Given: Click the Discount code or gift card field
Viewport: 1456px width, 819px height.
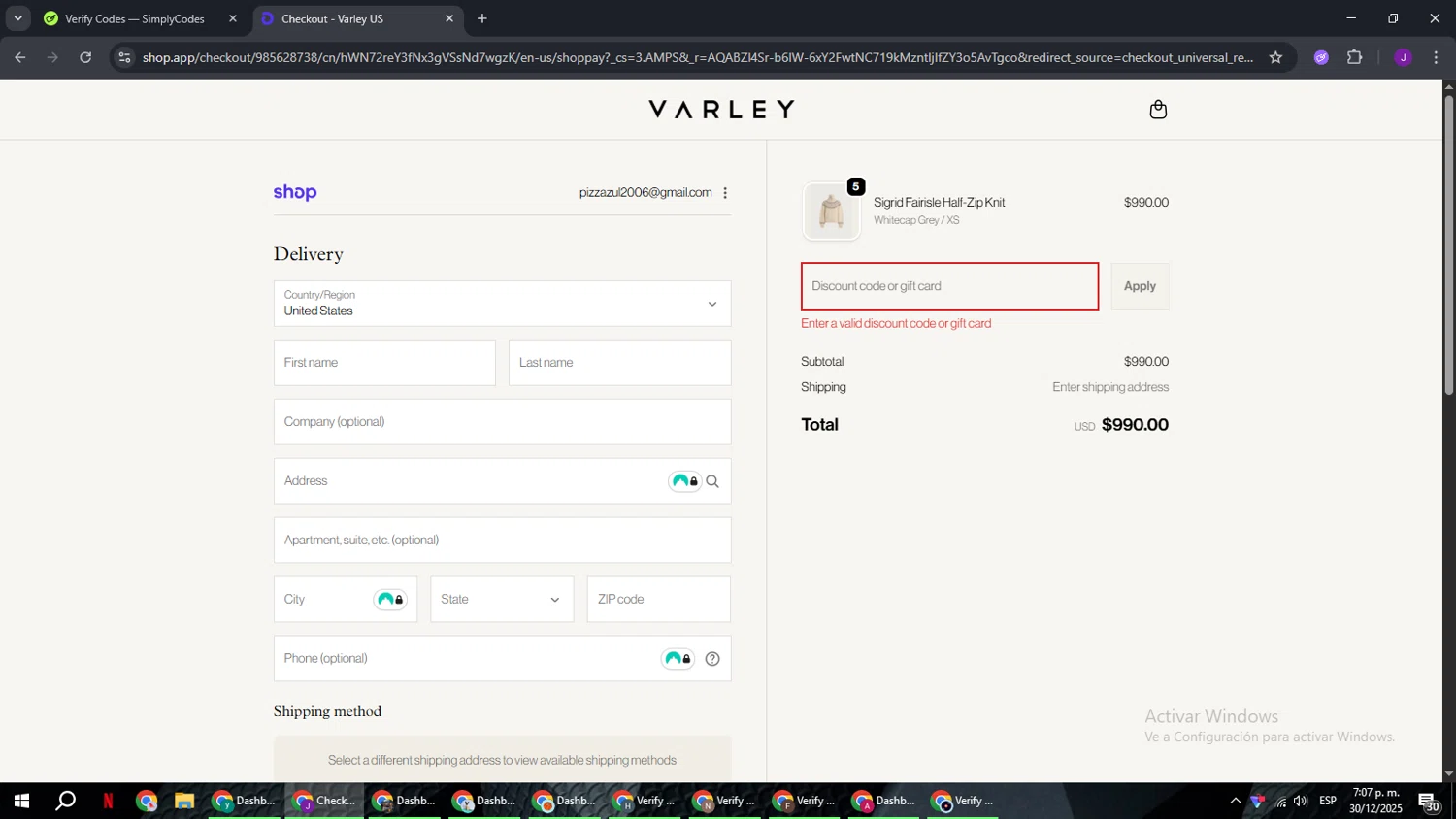Looking at the screenshot, I should (x=949, y=286).
